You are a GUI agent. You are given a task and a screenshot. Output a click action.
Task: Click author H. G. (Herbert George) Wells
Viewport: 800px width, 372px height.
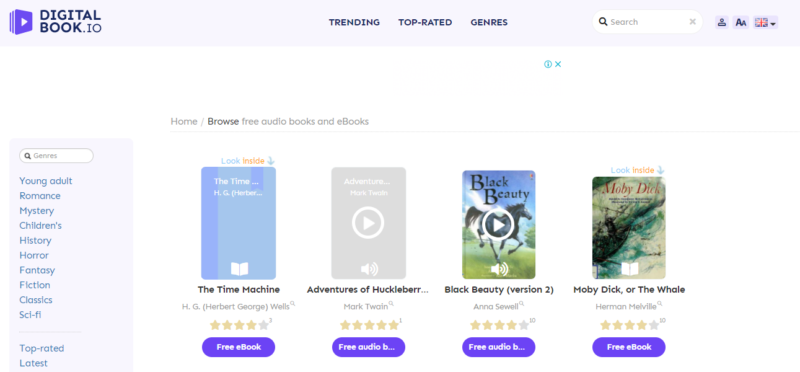[x=236, y=307]
